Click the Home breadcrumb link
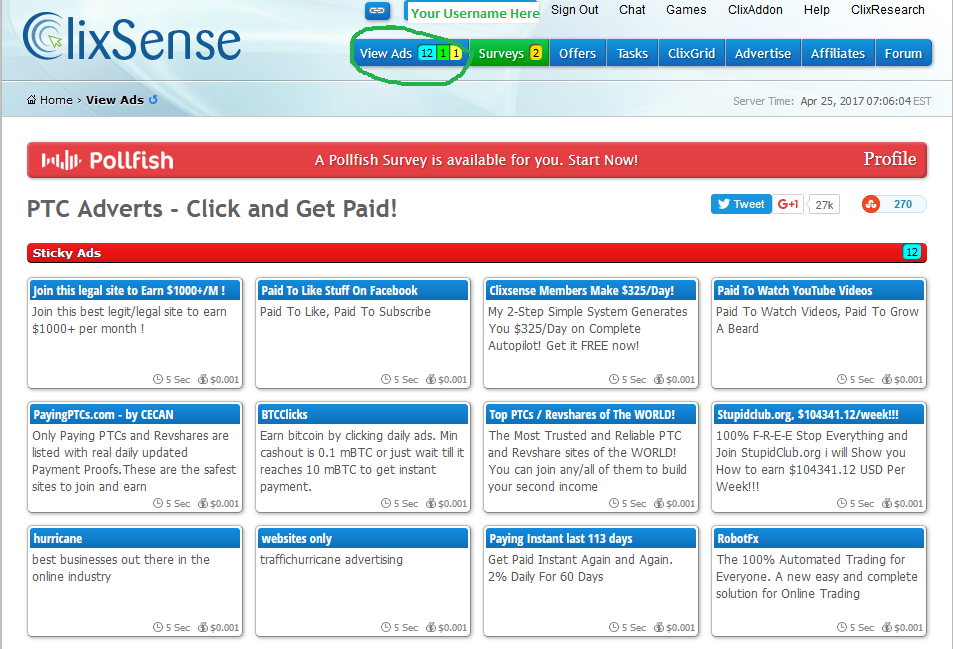The height and width of the screenshot is (649, 953). pyautogui.click(x=56, y=100)
